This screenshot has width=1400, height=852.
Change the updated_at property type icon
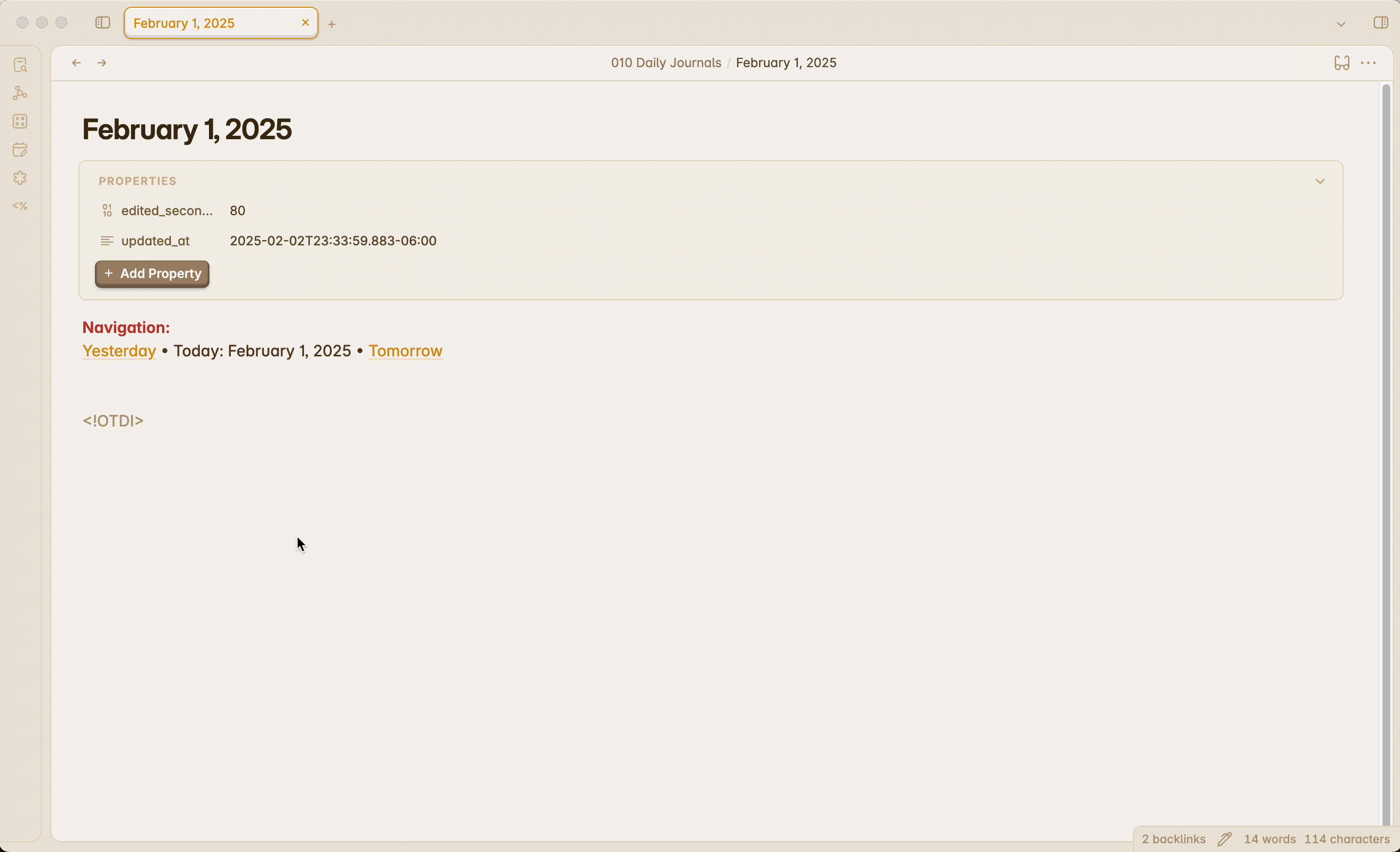pos(107,241)
